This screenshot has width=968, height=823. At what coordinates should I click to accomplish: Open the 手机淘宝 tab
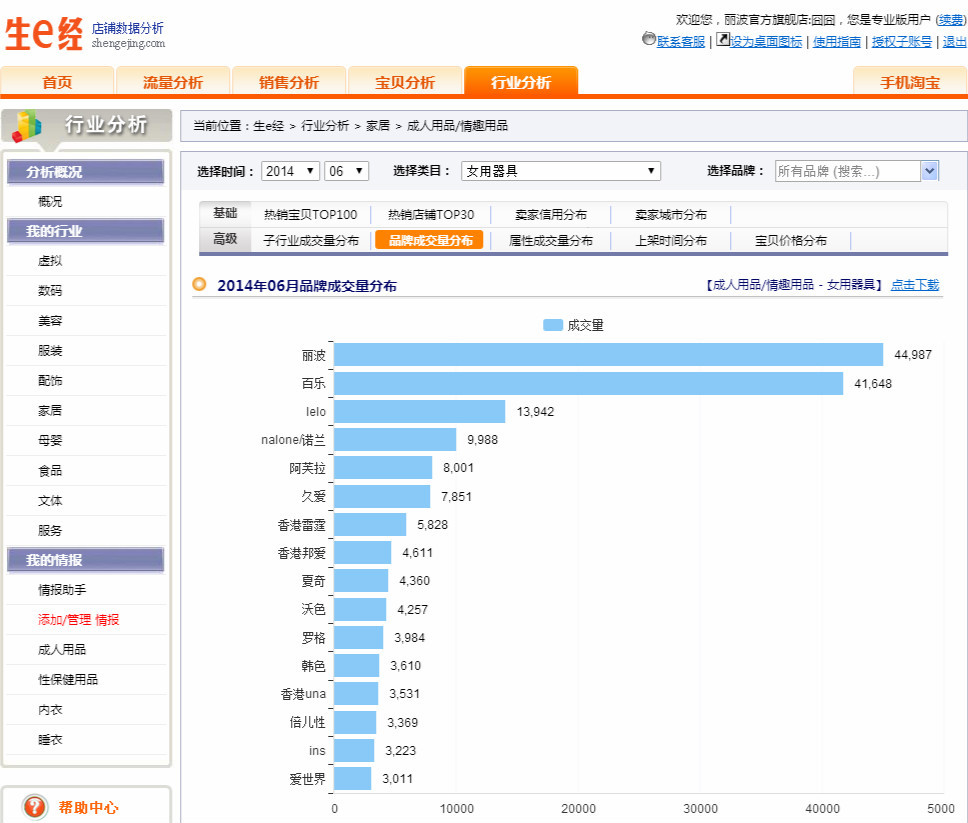tap(909, 82)
